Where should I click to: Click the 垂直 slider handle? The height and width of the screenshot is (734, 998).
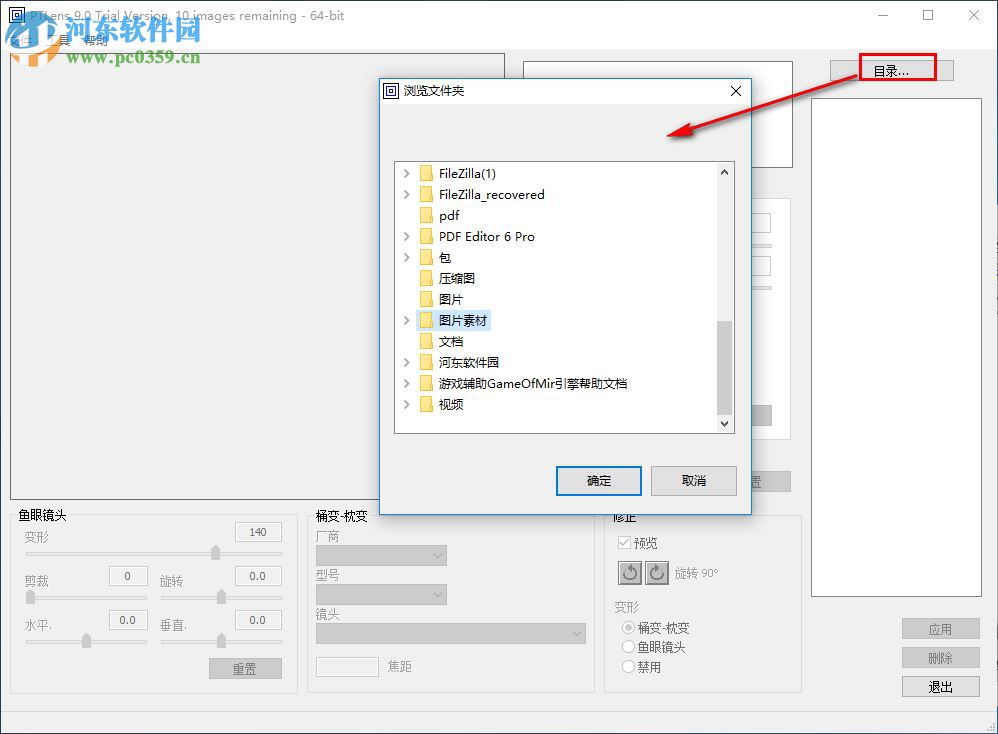[x=221, y=640]
